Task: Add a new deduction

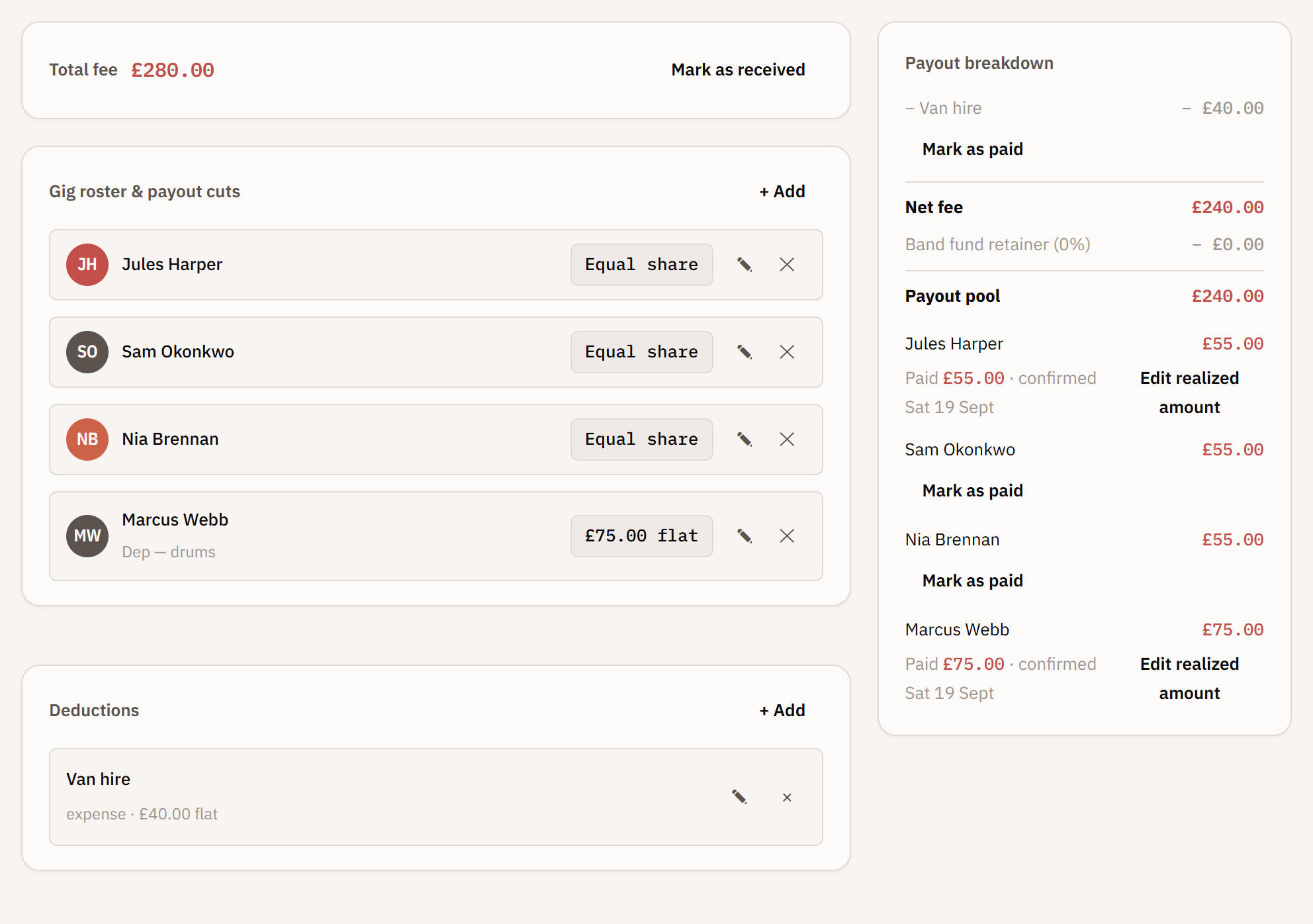Action: (x=782, y=711)
